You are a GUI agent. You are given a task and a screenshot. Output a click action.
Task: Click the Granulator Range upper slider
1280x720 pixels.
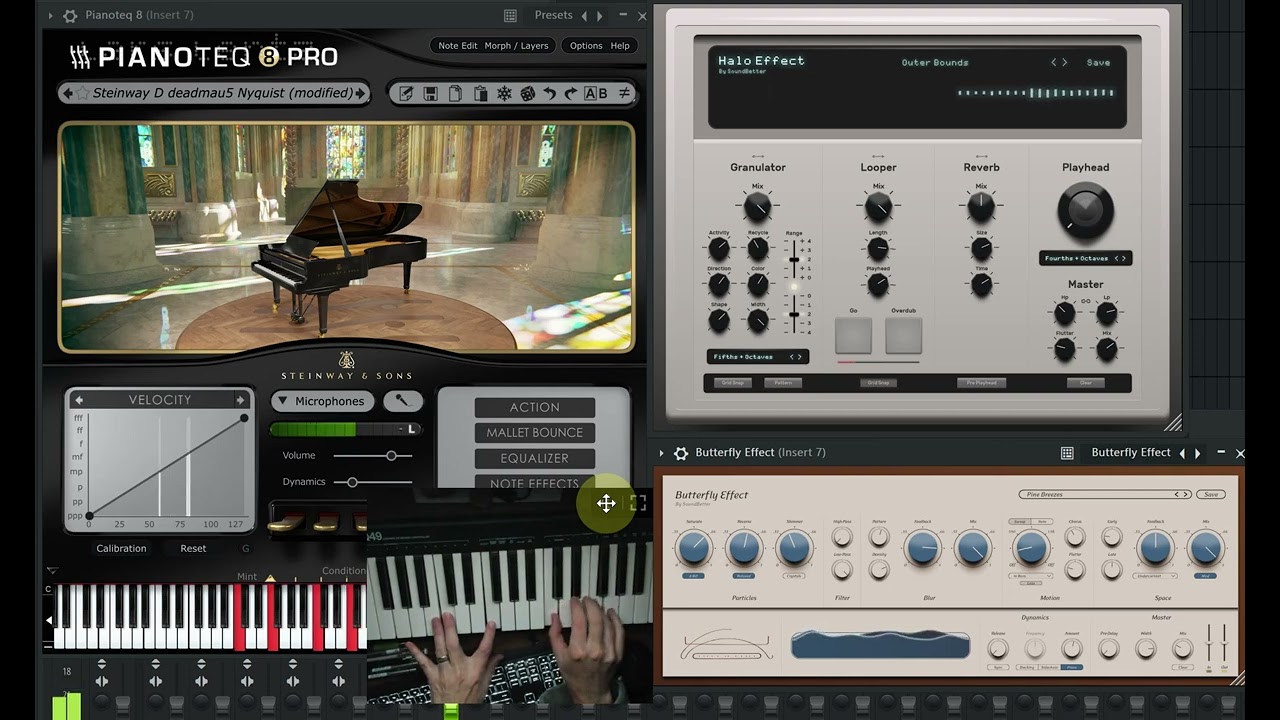tap(794, 260)
